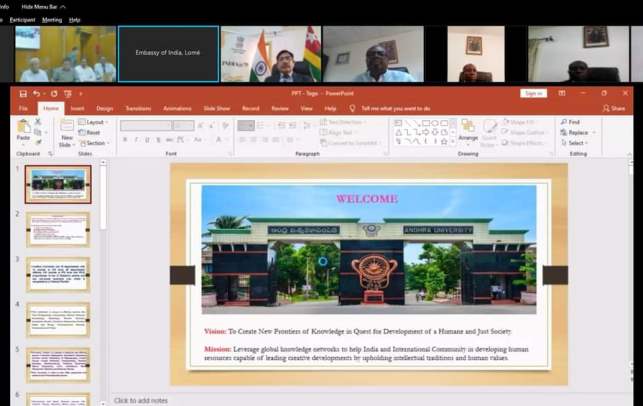Expand the Section dropdown

point(95,143)
